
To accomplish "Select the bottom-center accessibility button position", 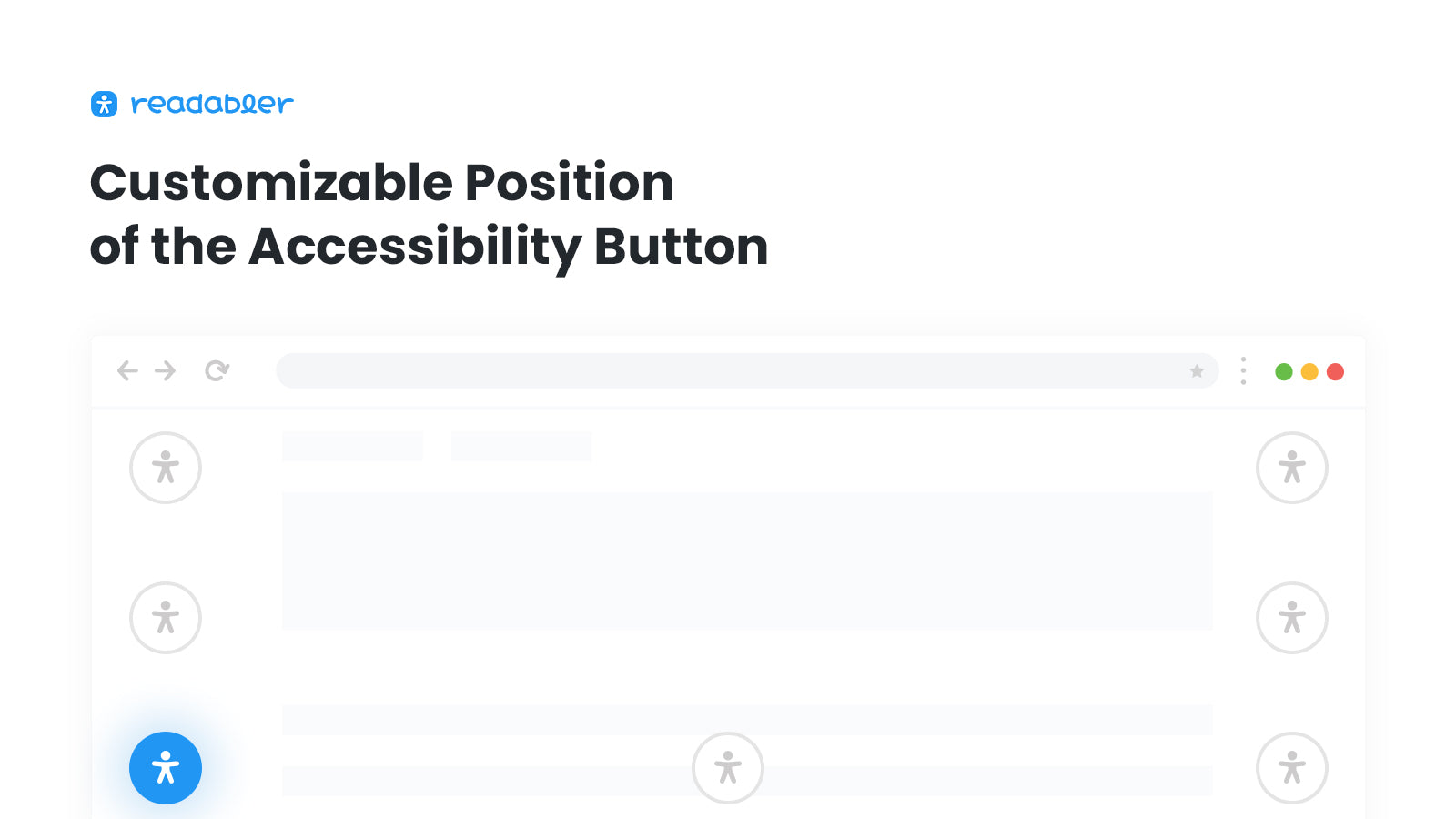I will coord(728,768).
